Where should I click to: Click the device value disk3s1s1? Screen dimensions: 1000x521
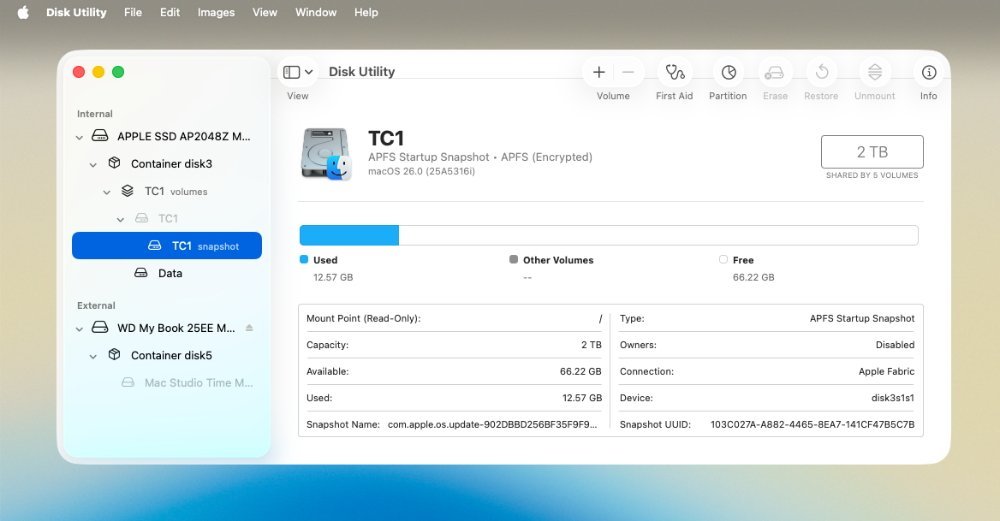click(892, 398)
